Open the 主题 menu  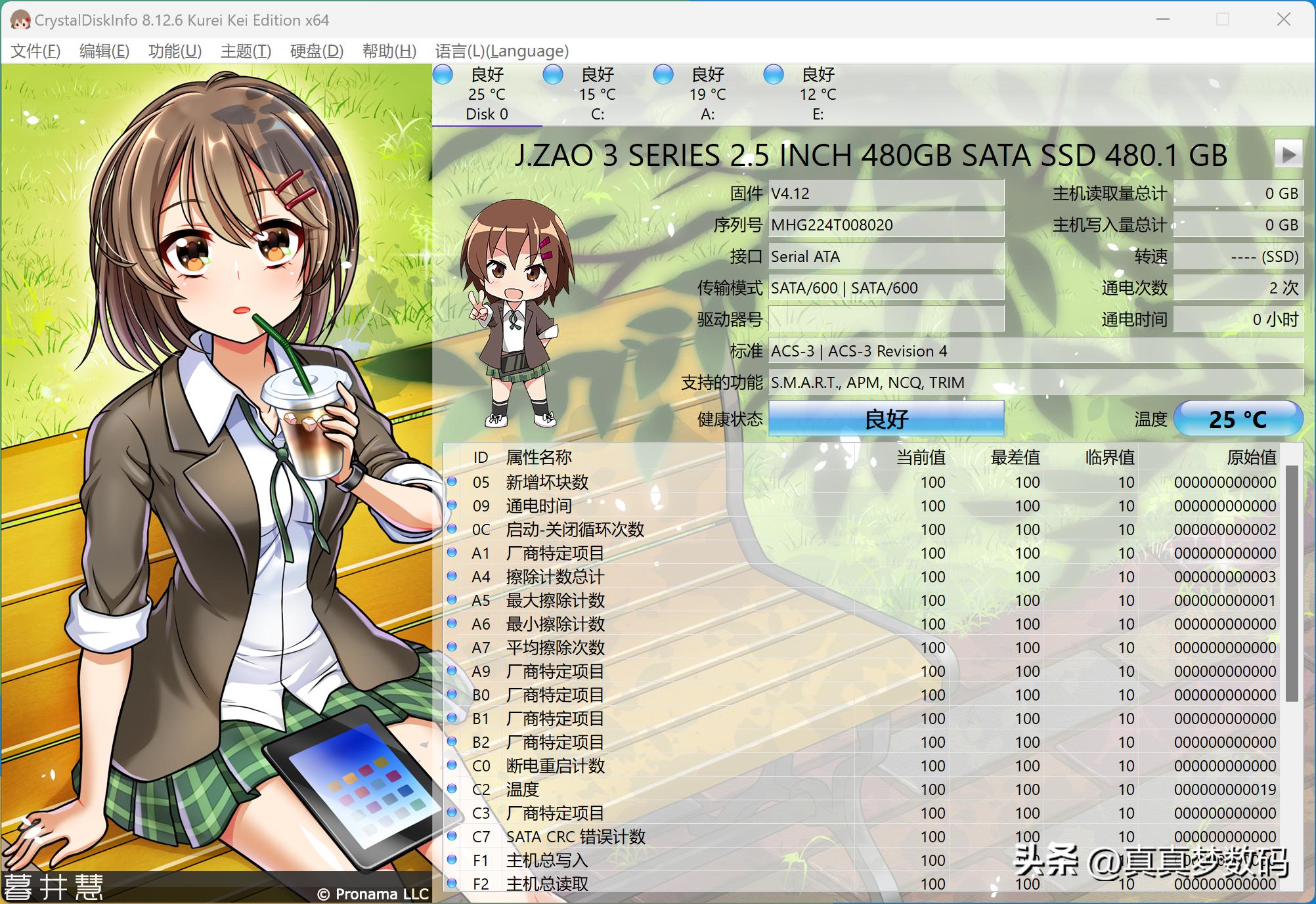tap(246, 51)
